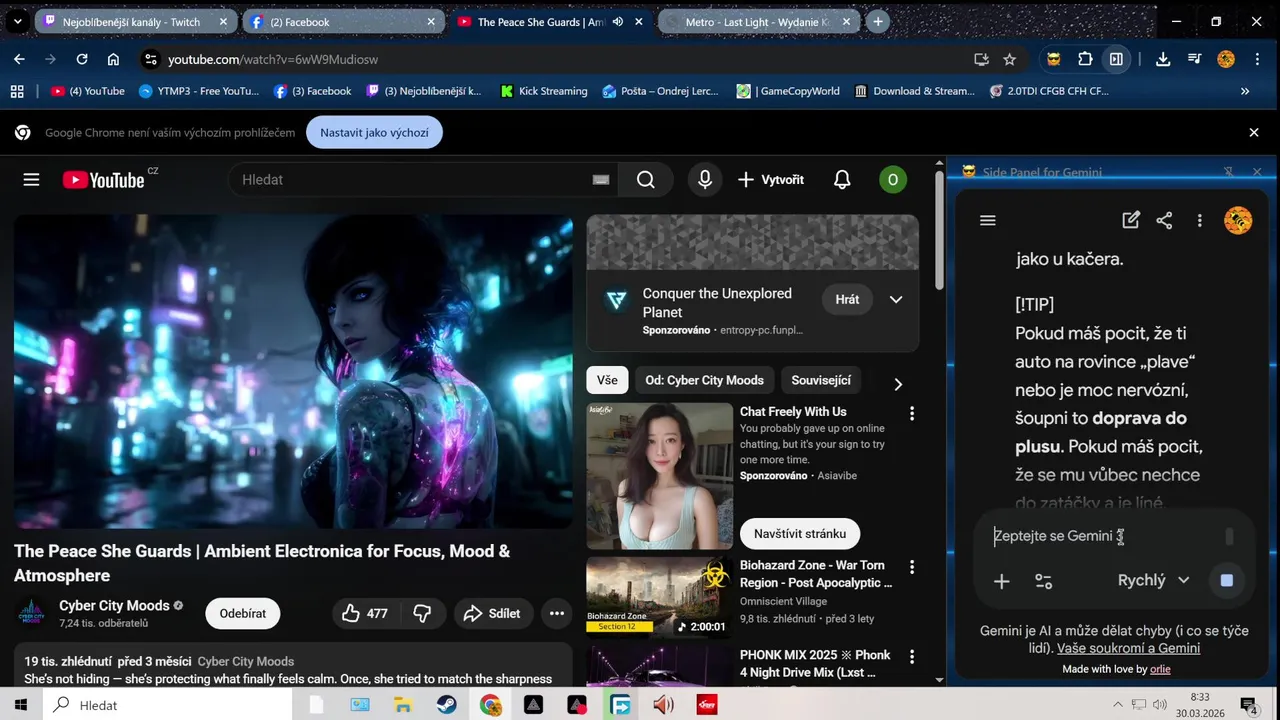Show more bookmarks with the double arrow
Image resolution: width=1280 pixels, height=720 pixels.
click(x=1245, y=91)
